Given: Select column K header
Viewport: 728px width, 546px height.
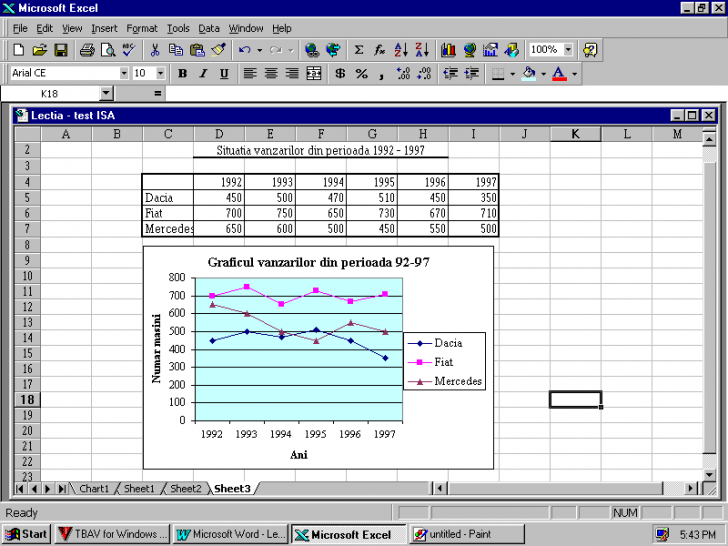Looking at the screenshot, I should tap(575, 134).
